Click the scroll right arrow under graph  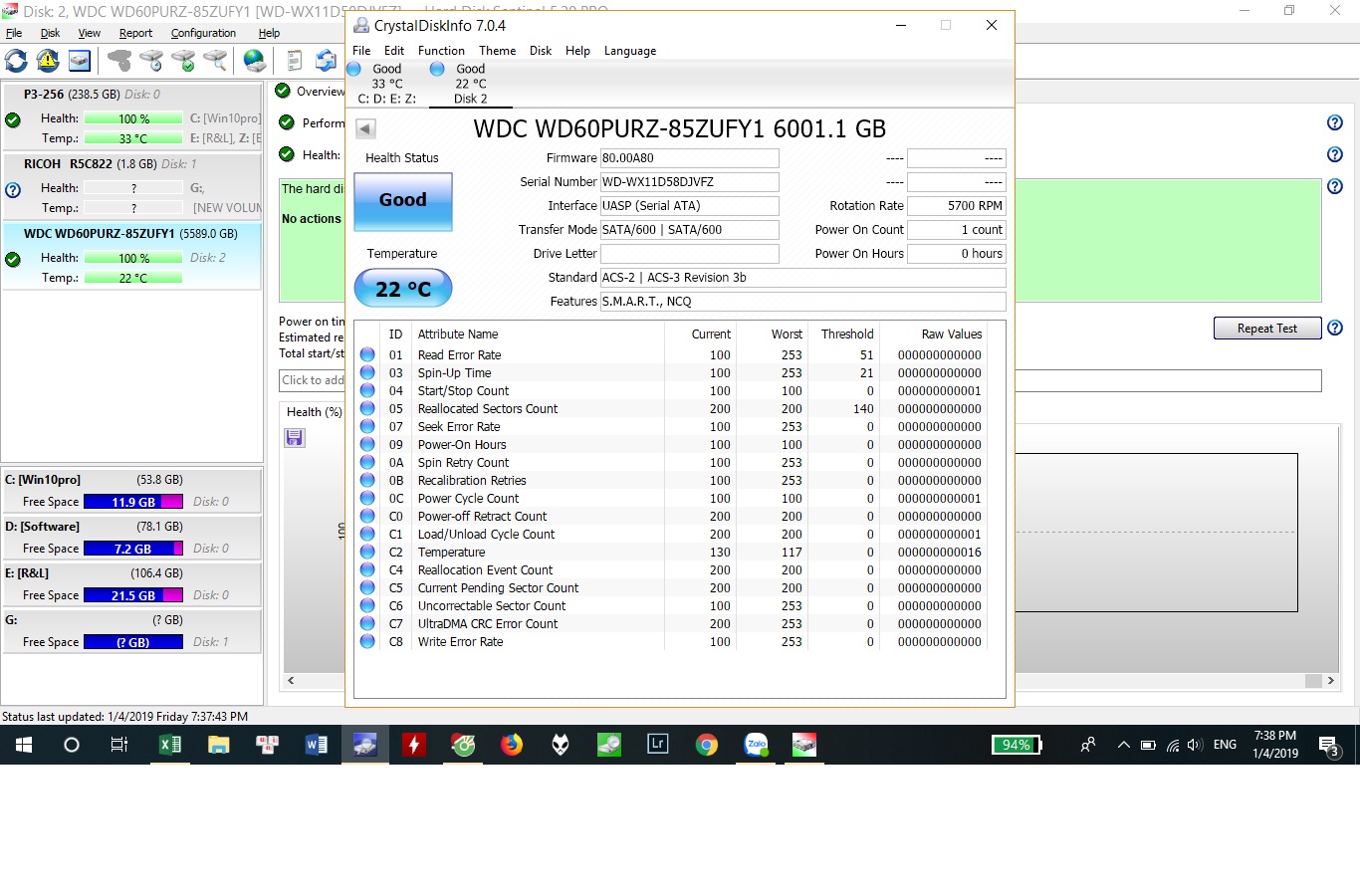(x=1331, y=681)
